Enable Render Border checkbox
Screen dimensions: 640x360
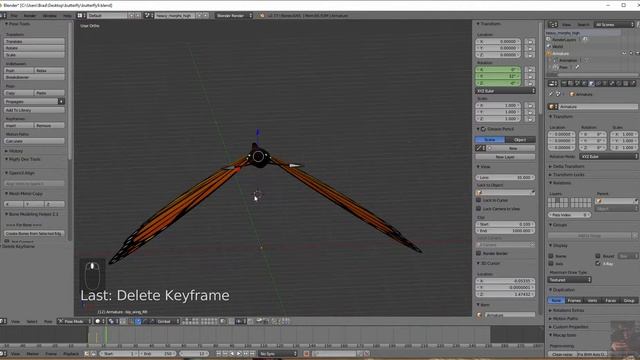click(x=479, y=253)
